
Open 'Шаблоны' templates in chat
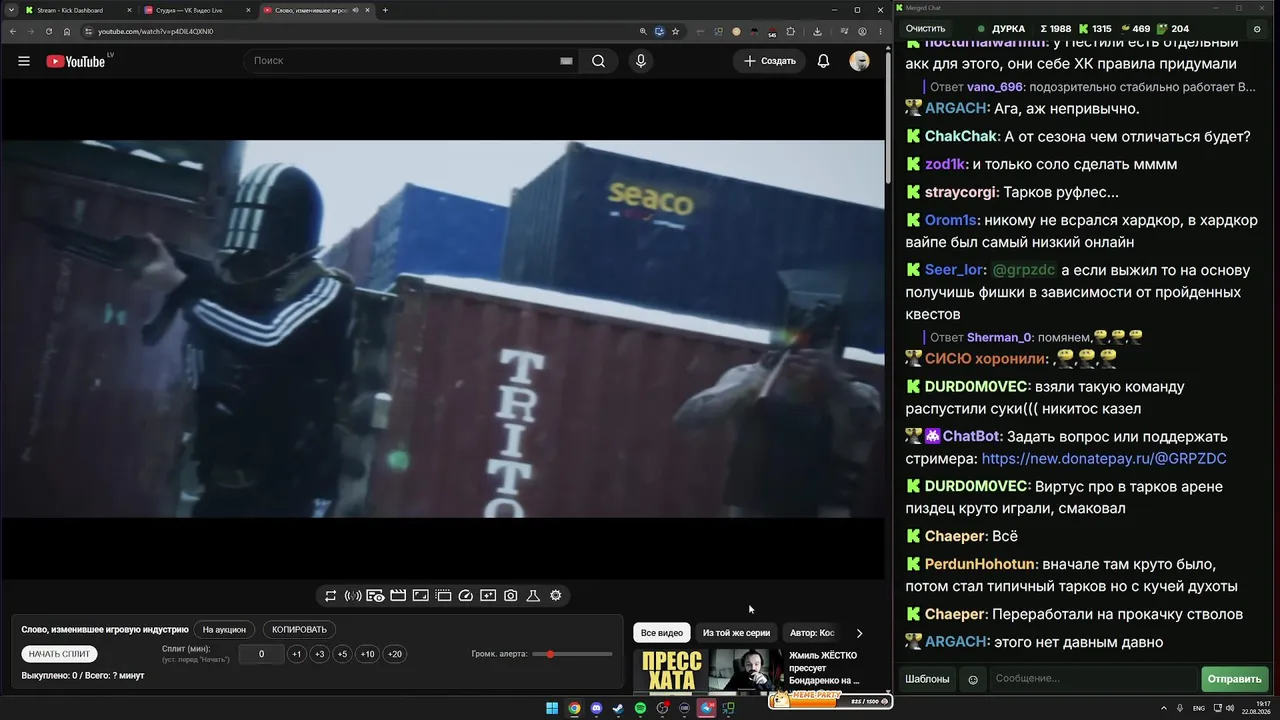[x=927, y=679]
